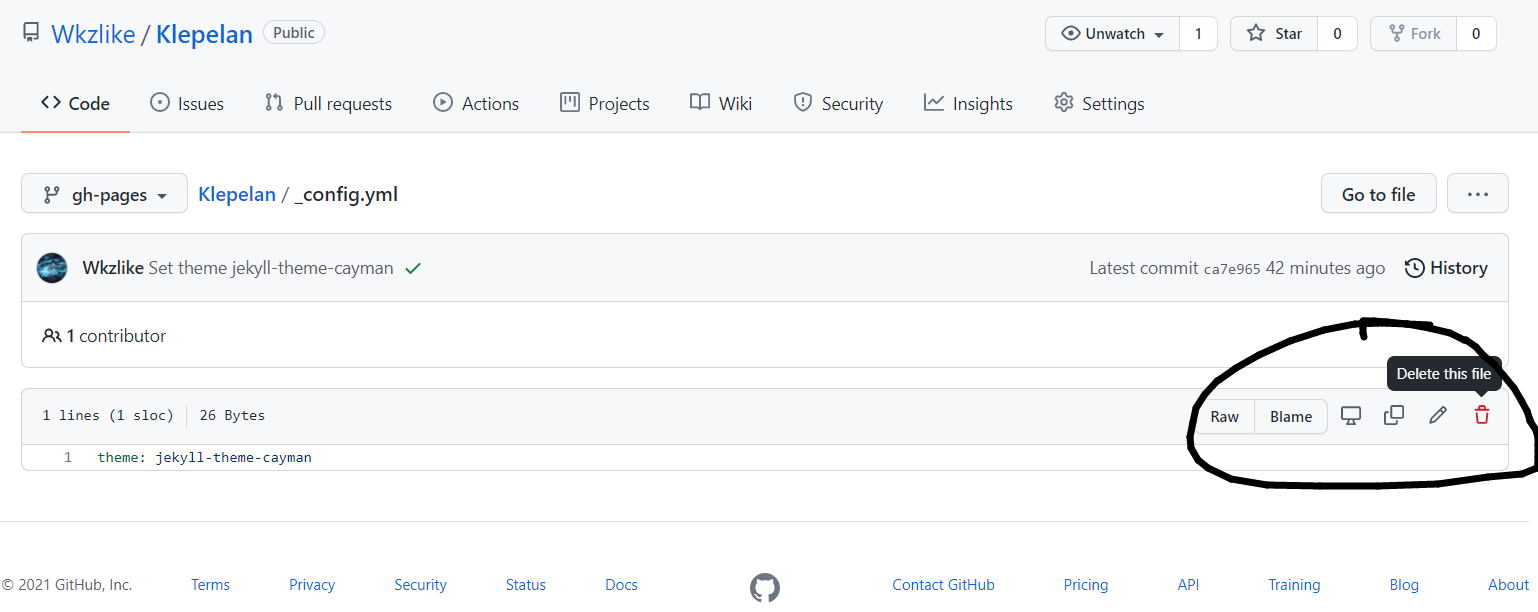Click the Wkzlike owner link in header
The width and height of the screenshot is (1538, 612).
tap(93, 35)
